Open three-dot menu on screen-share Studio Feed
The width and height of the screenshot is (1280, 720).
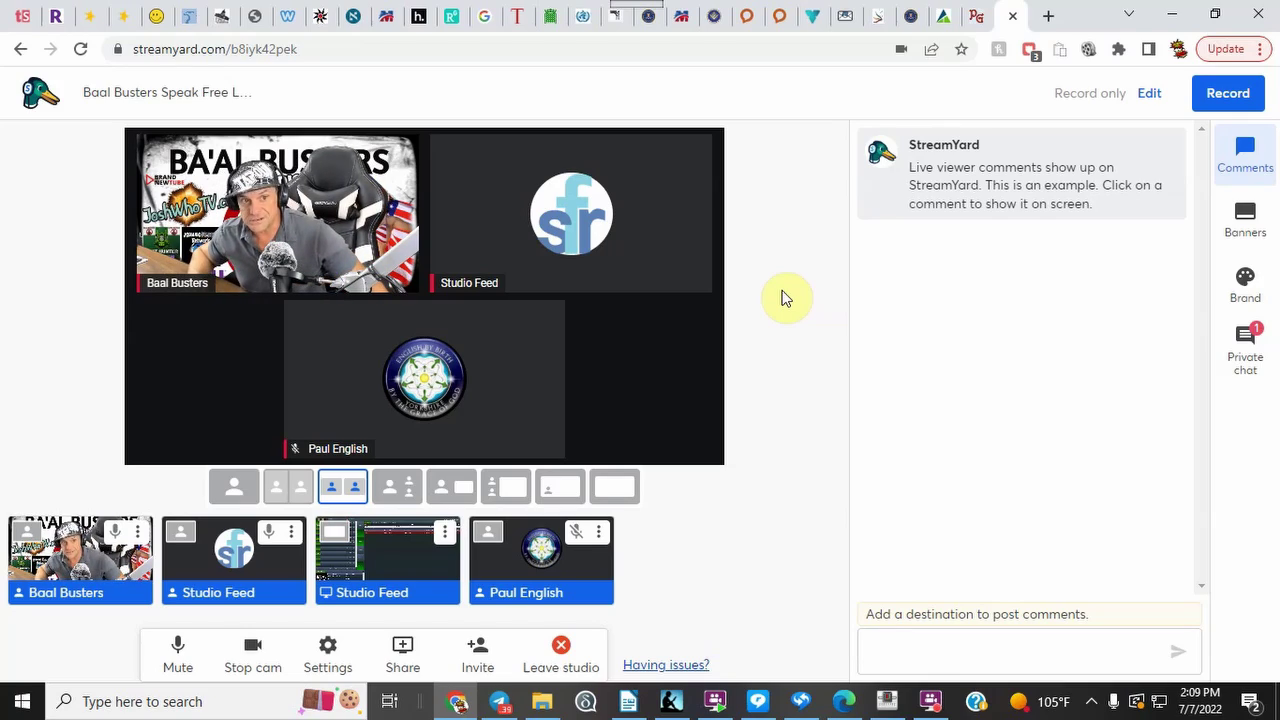click(x=445, y=532)
